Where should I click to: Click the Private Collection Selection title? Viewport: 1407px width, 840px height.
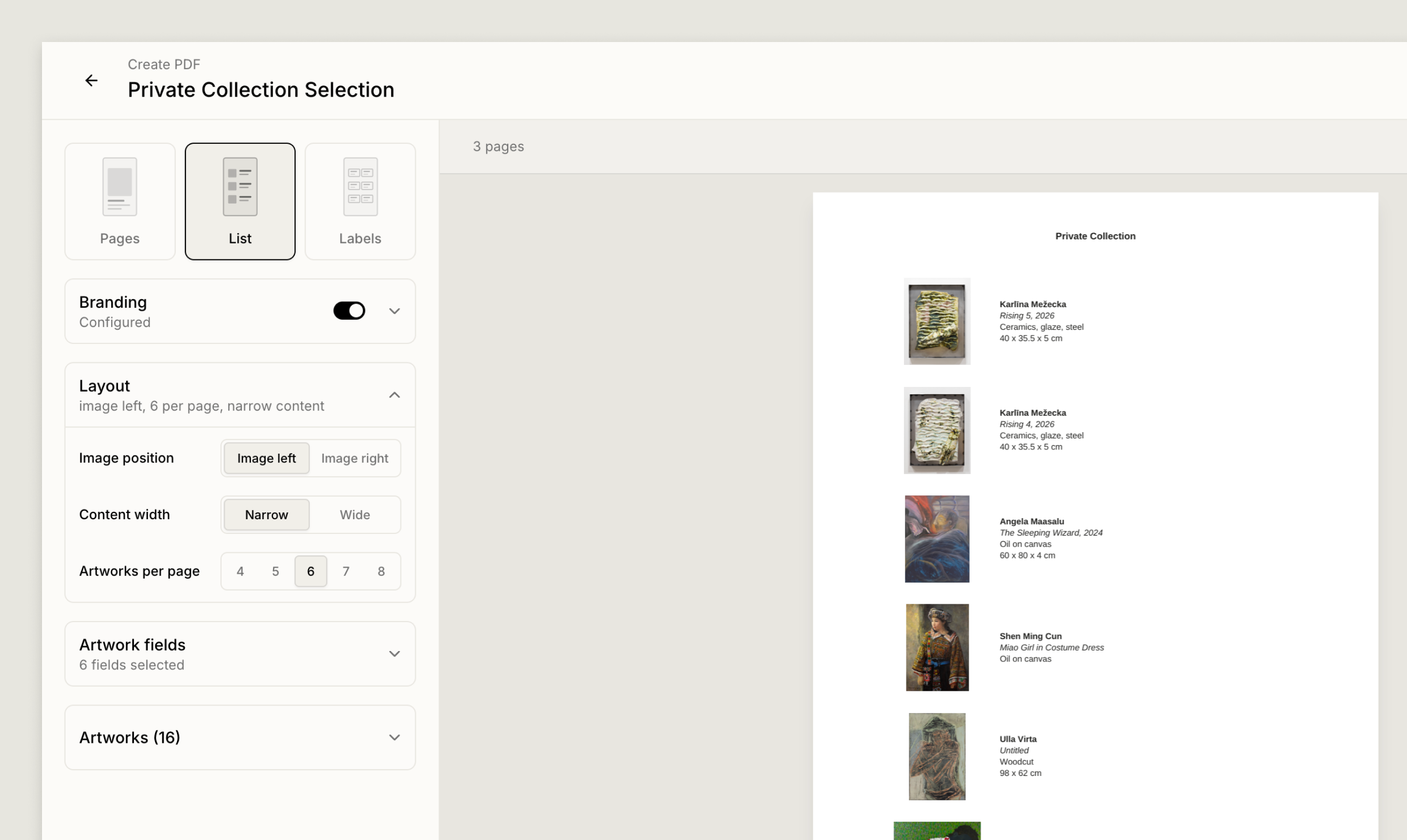click(x=261, y=90)
